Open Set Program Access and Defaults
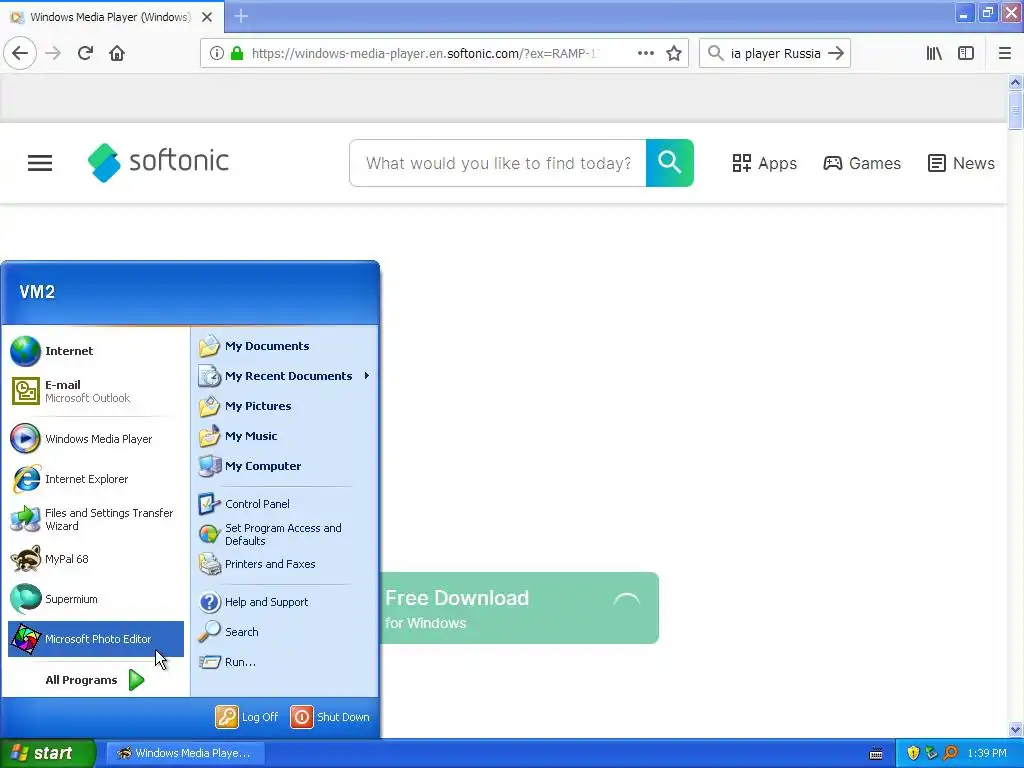1024x768 pixels. tap(285, 534)
